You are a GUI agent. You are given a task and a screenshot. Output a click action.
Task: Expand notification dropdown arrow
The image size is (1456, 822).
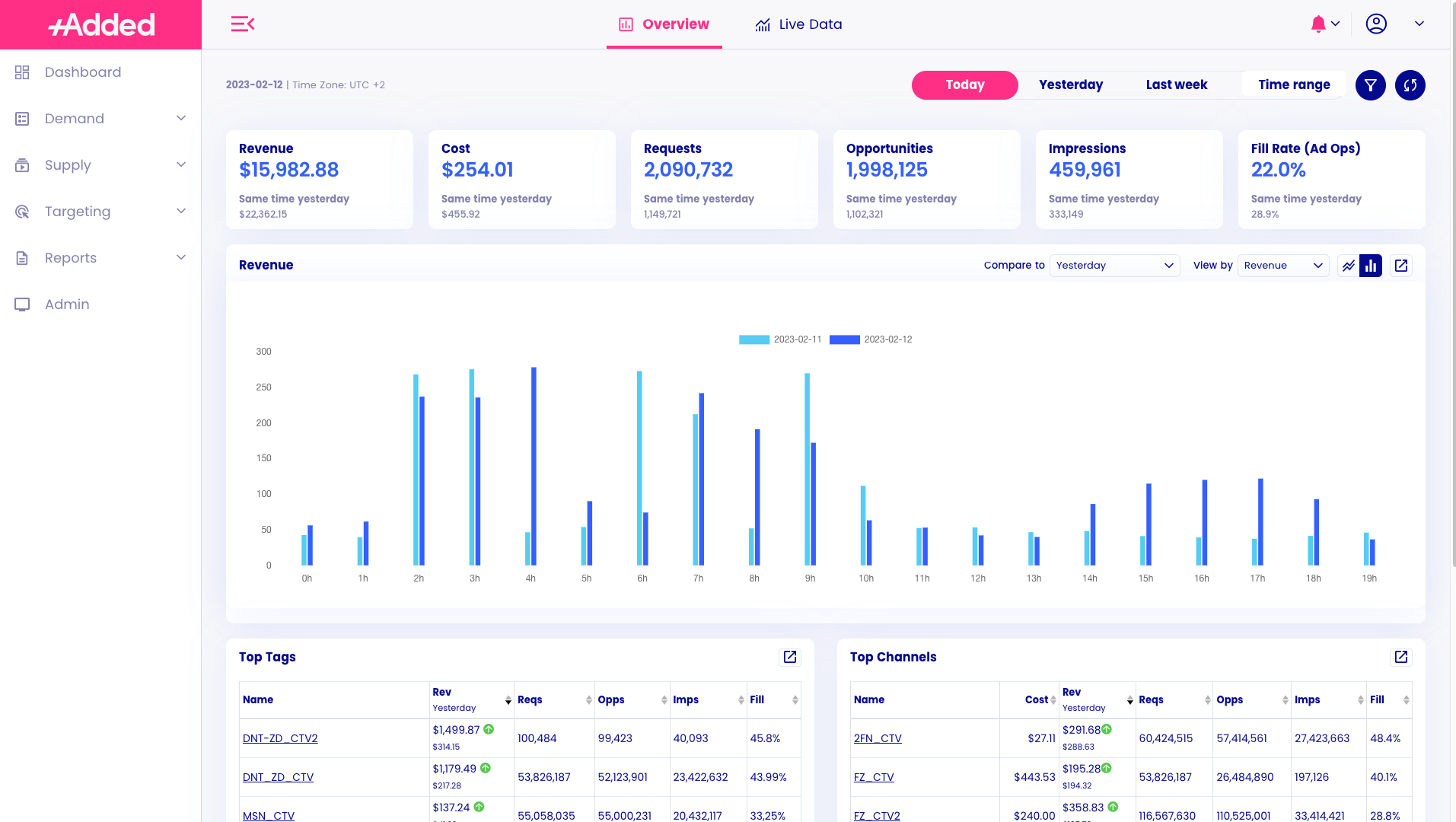point(1335,24)
